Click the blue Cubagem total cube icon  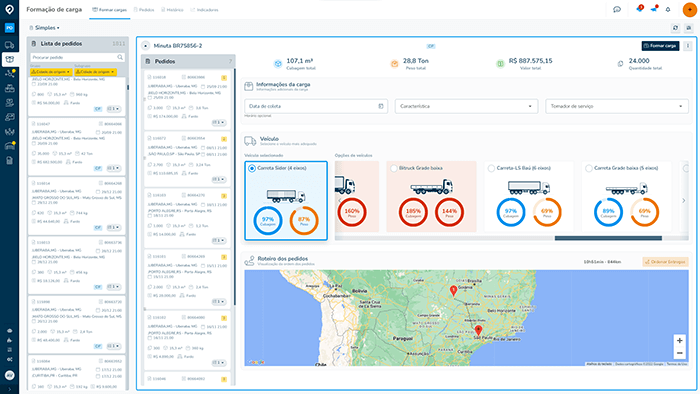coord(278,64)
